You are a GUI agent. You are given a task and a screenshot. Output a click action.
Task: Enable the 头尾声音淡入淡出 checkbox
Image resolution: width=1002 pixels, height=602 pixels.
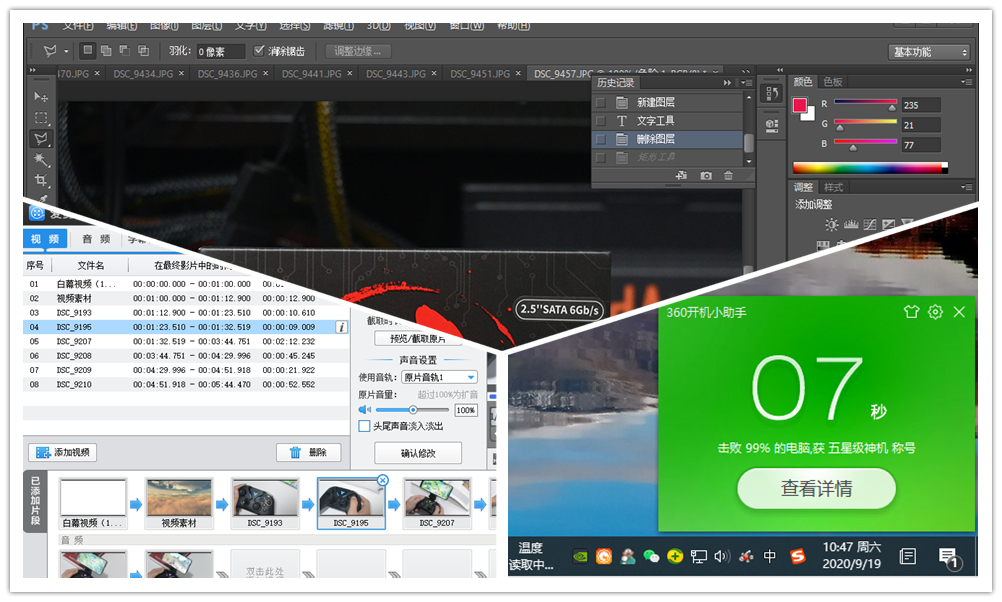click(364, 426)
